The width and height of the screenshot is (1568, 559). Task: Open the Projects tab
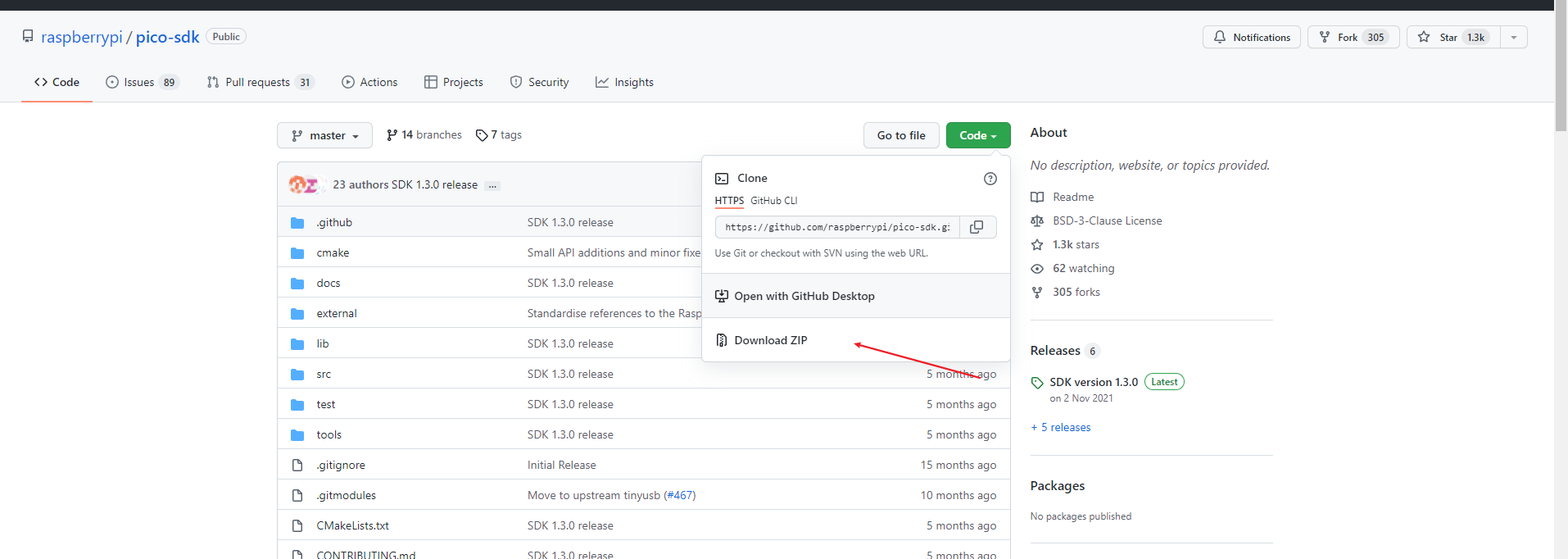tap(454, 82)
